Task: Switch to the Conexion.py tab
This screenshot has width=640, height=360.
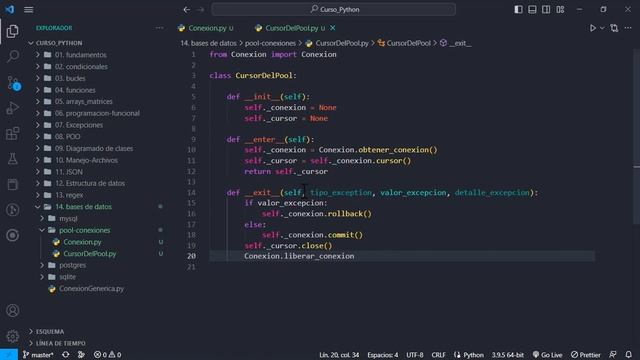Action: point(207,28)
